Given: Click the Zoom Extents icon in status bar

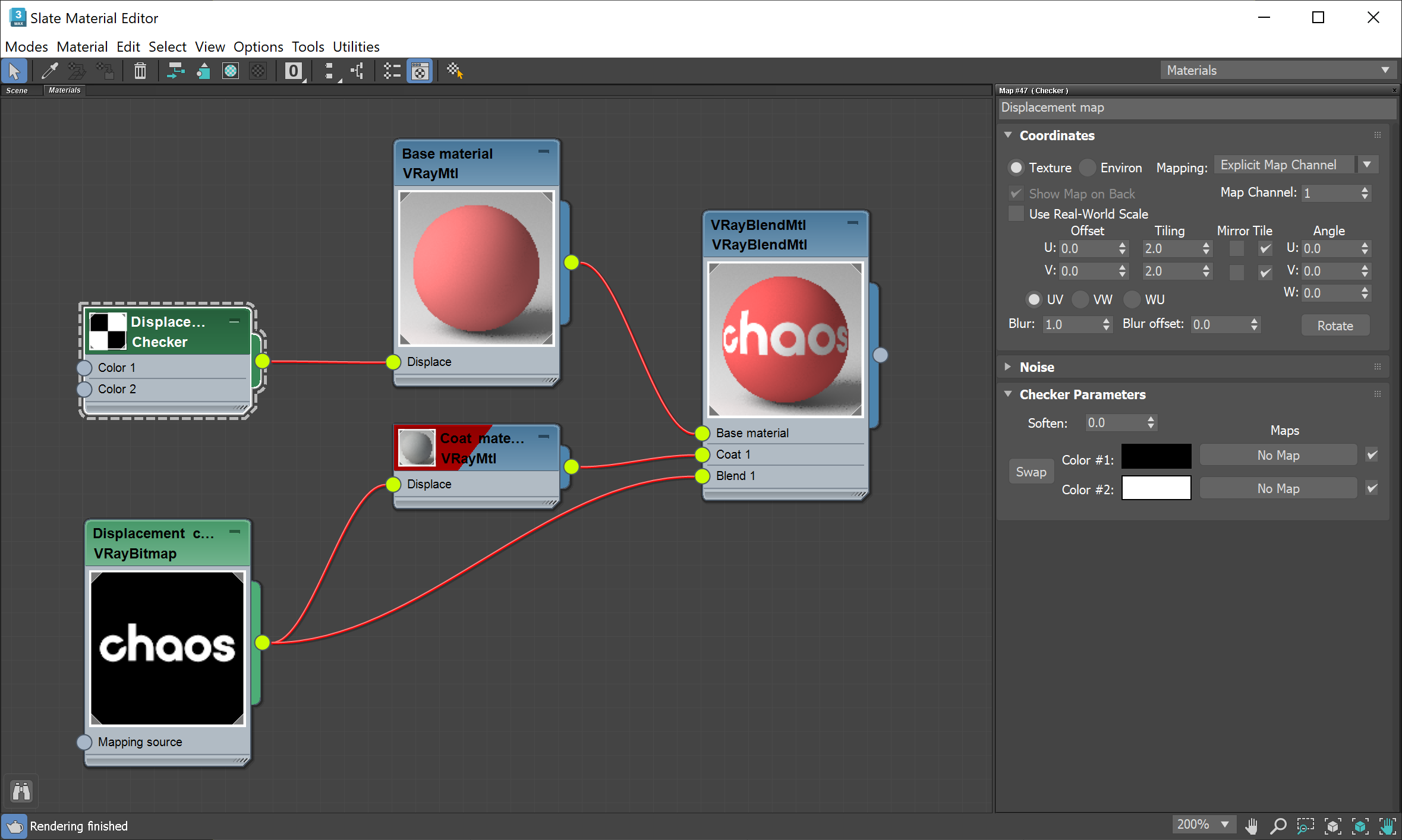Looking at the screenshot, I should 1333,826.
